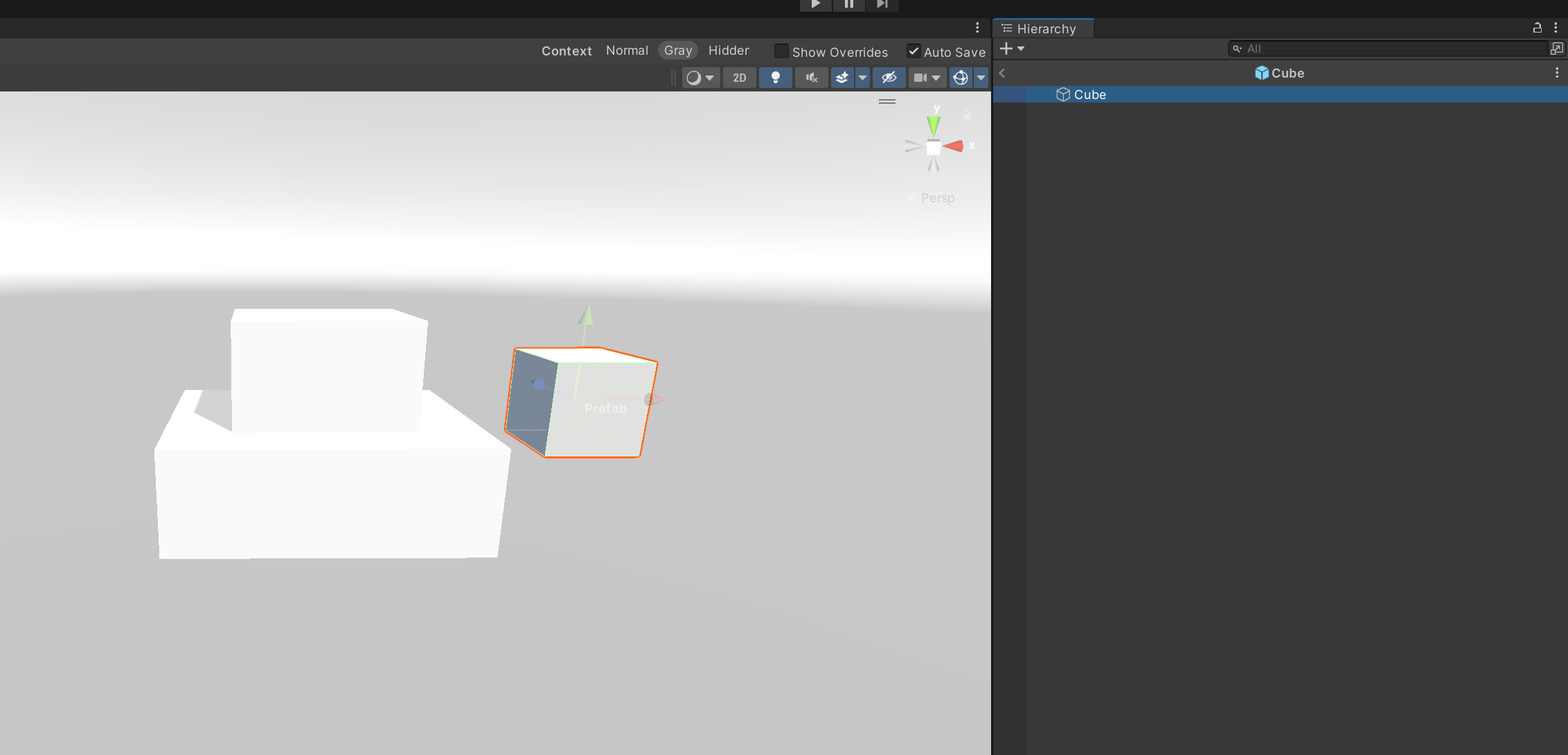This screenshot has height=755, width=1568.
Task: Select Normal context rendering mode
Action: tap(627, 51)
